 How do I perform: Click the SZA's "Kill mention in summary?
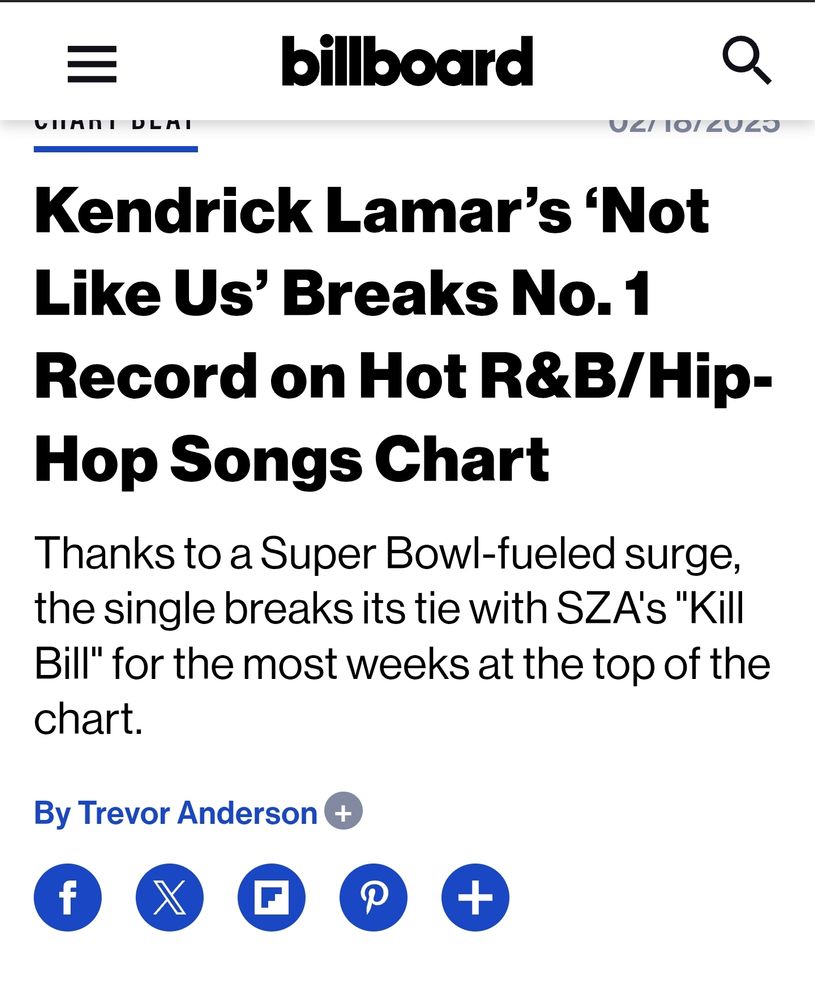[650, 608]
